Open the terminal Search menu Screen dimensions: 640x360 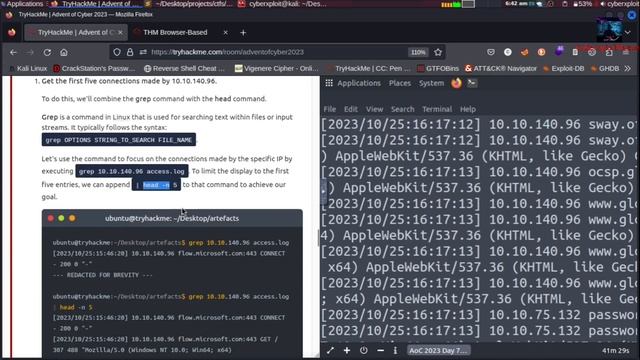click(x=402, y=109)
